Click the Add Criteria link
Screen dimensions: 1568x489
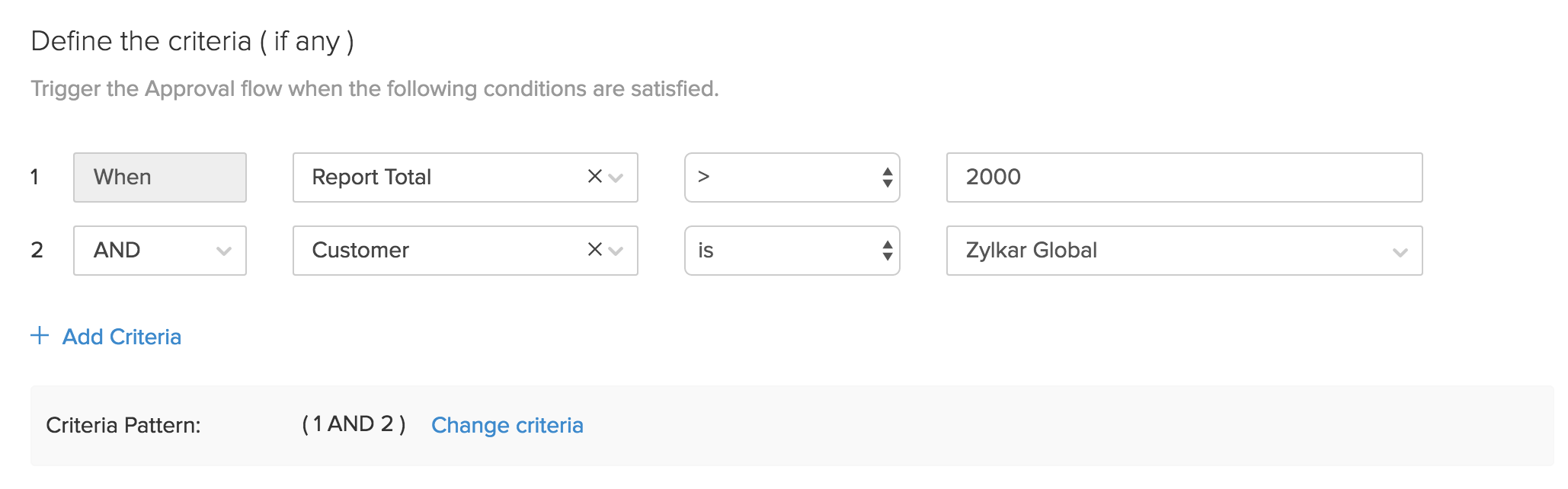click(122, 336)
